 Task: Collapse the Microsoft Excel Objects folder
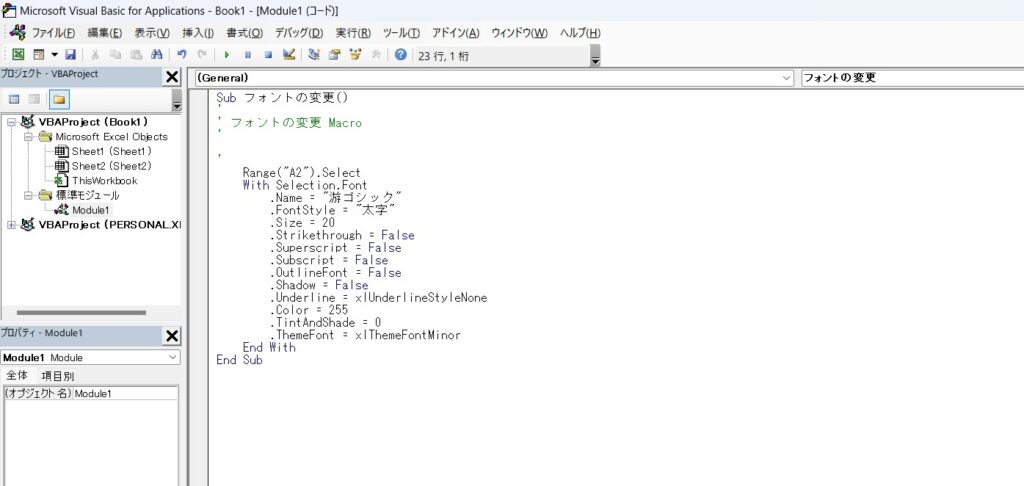(x=29, y=137)
